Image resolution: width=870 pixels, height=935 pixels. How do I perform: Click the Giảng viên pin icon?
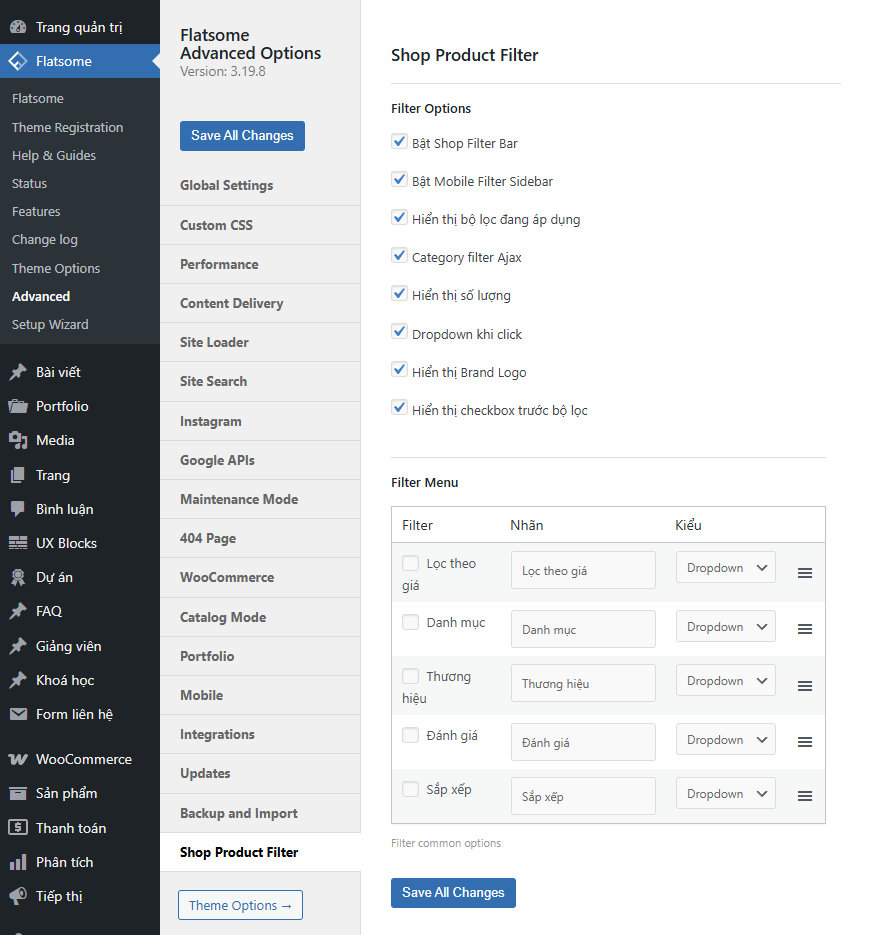click(x=18, y=646)
